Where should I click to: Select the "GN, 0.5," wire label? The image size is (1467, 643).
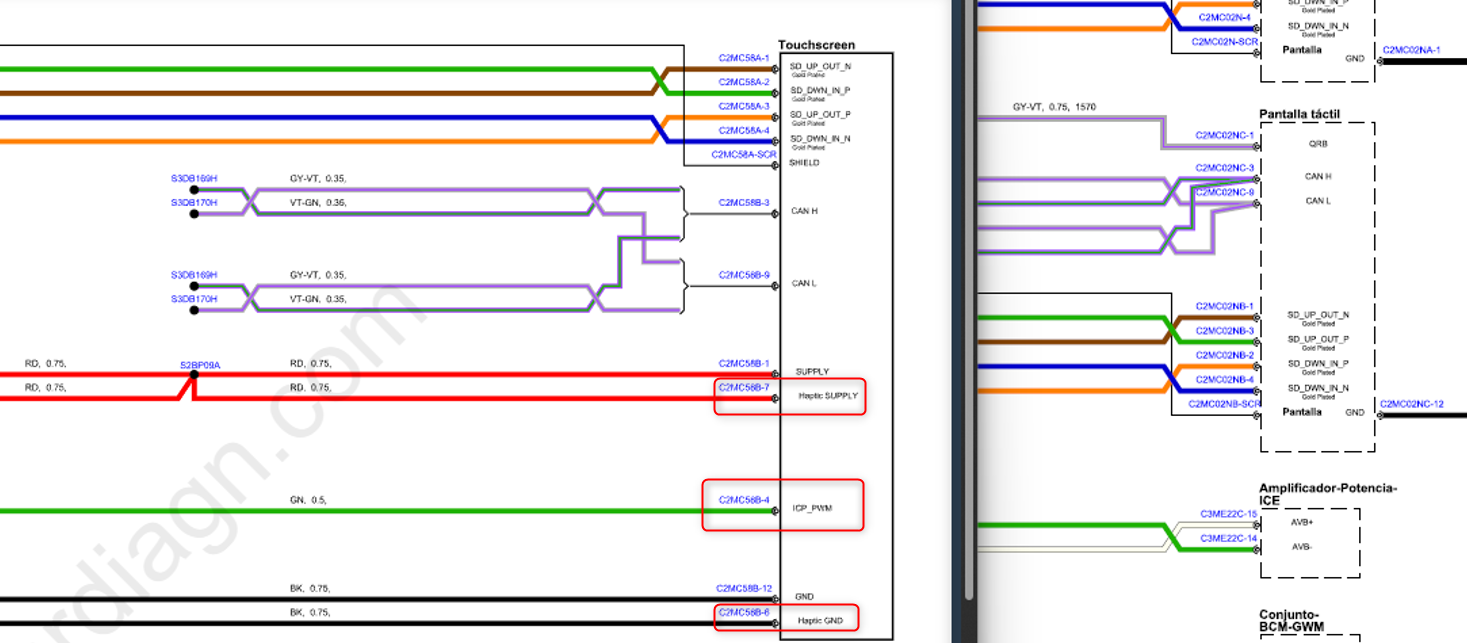pos(308,499)
